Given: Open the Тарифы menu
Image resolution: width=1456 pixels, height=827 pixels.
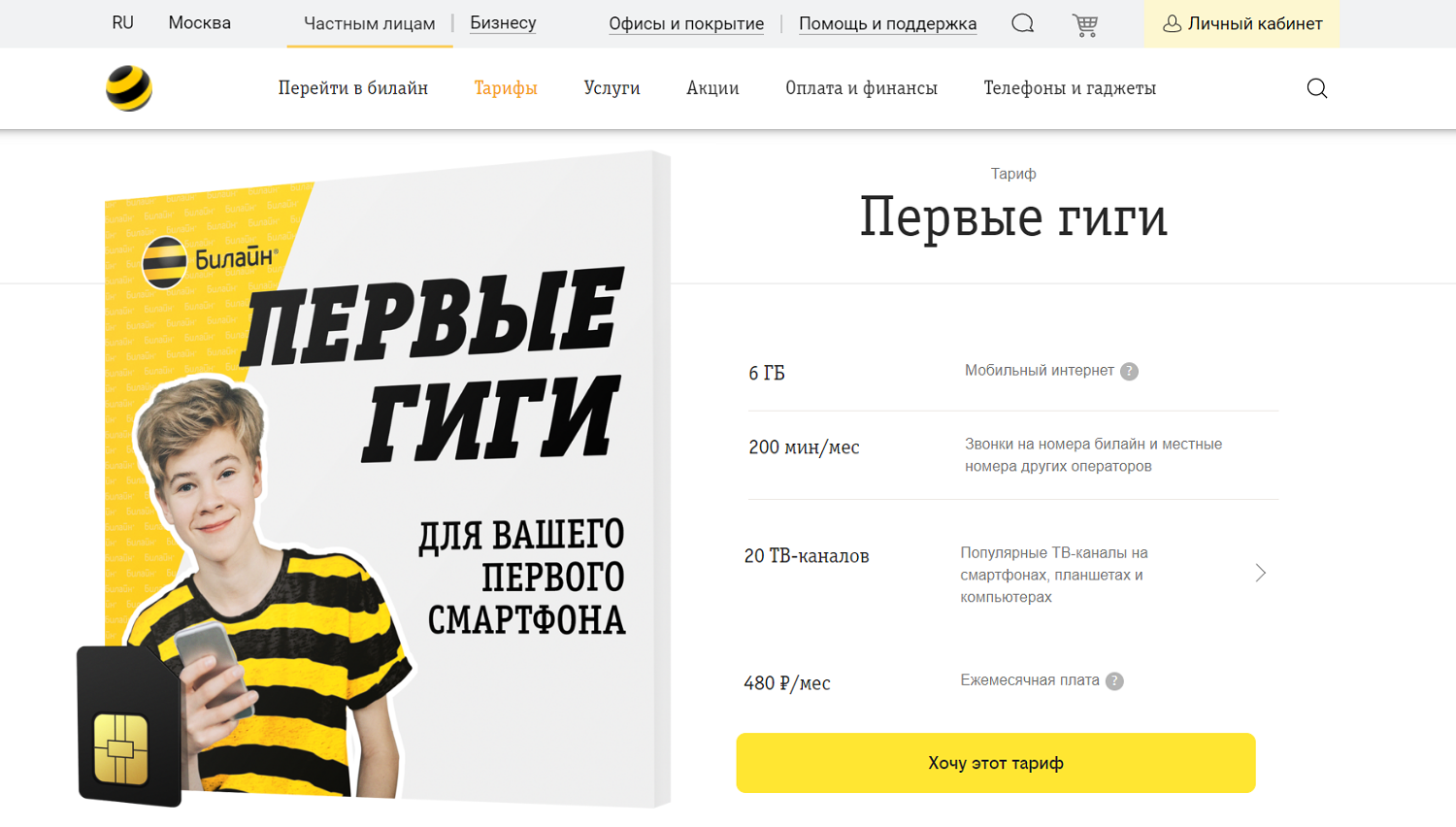Looking at the screenshot, I should (x=506, y=88).
